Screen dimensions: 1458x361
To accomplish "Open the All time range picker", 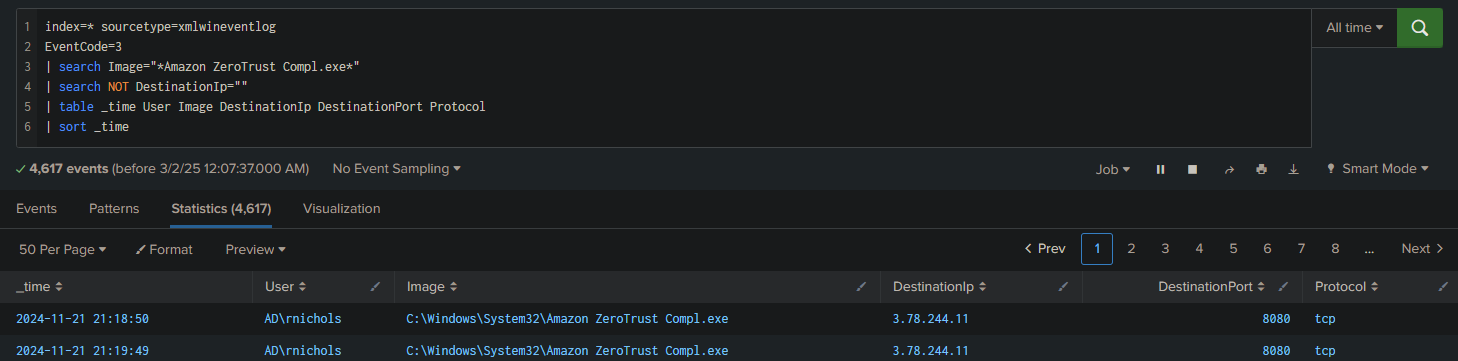I will pos(1354,28).
